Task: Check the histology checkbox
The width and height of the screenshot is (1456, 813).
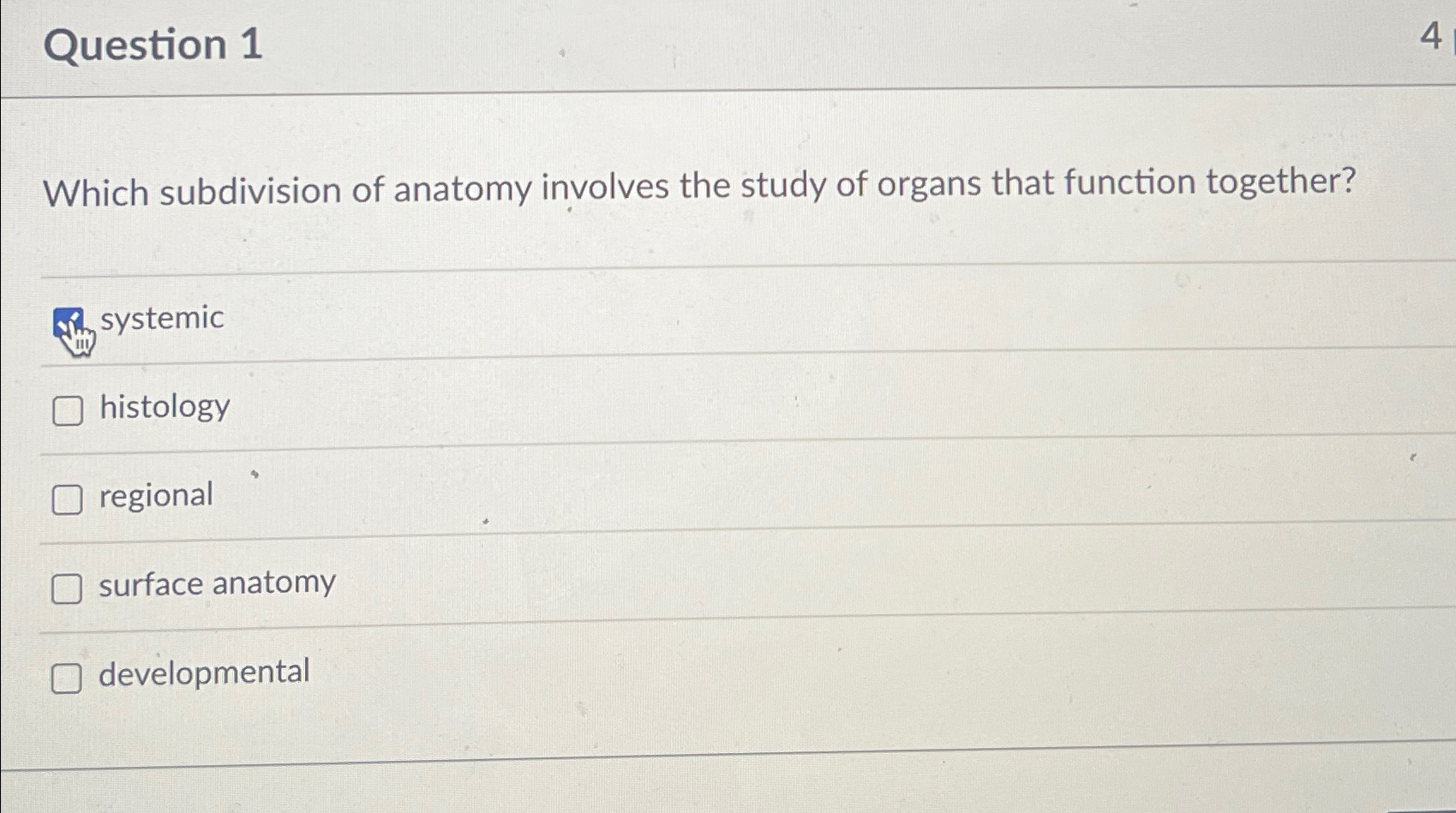Action: [66, 412]
